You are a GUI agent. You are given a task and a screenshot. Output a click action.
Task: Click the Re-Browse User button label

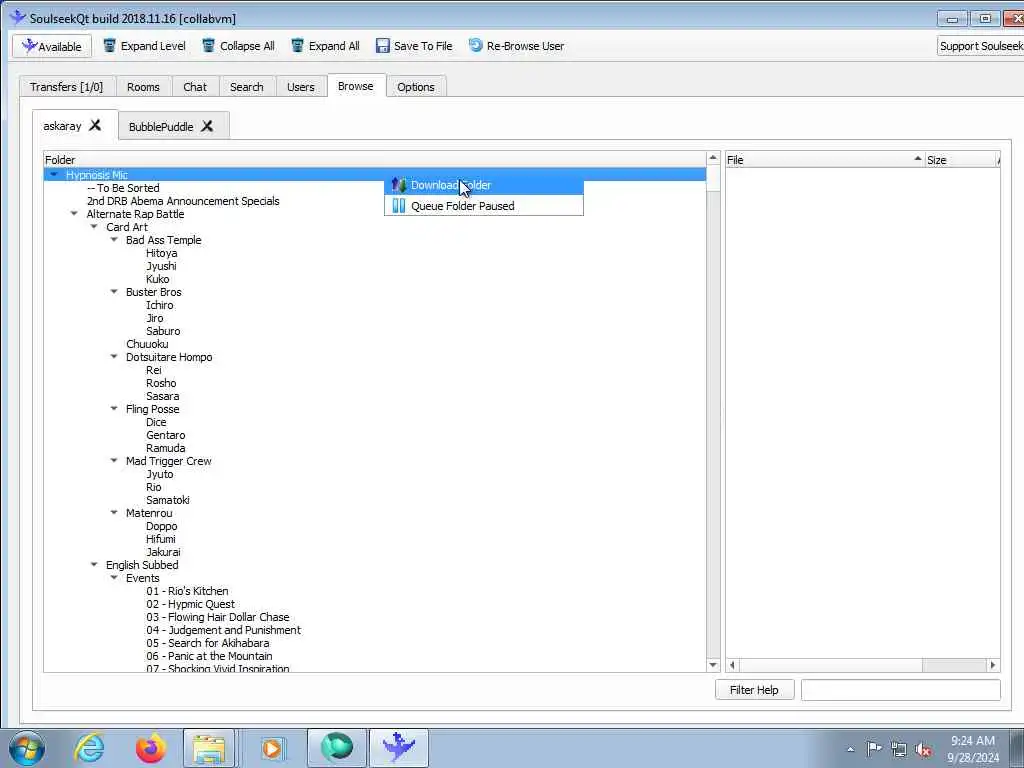[x=525, y=46]
